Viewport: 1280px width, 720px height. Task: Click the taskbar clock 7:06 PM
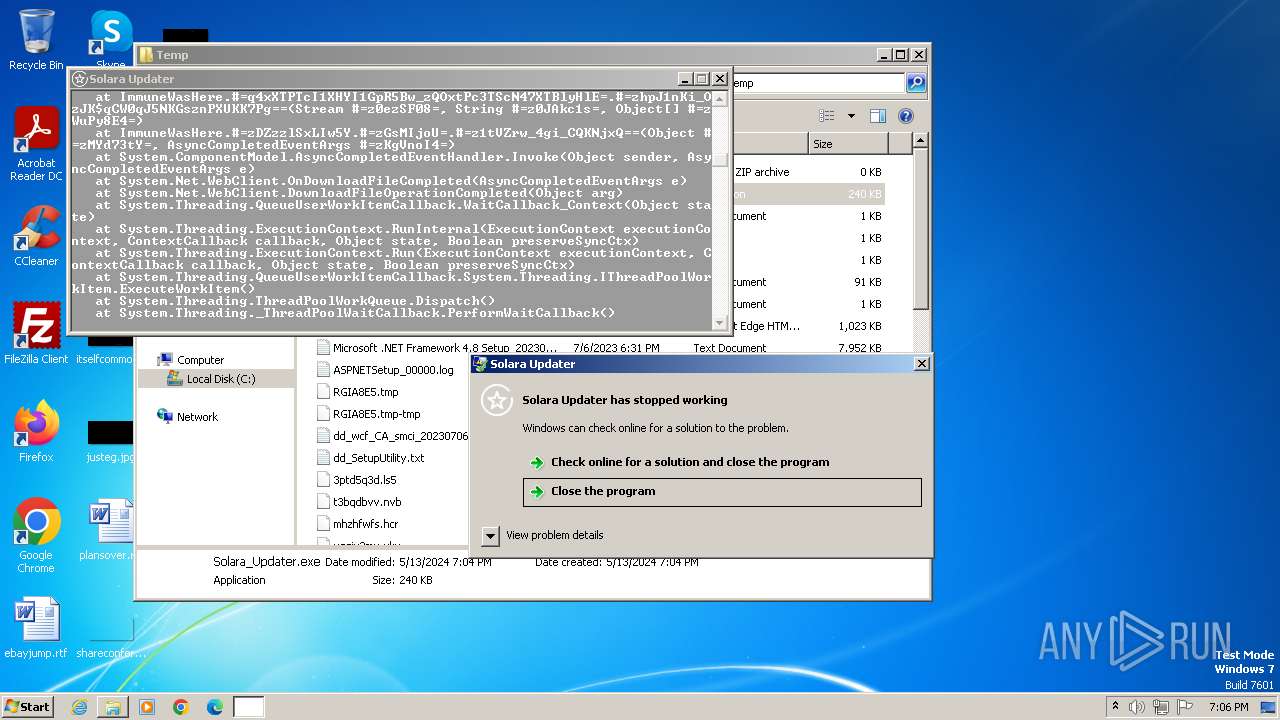tap(1229, 707)
